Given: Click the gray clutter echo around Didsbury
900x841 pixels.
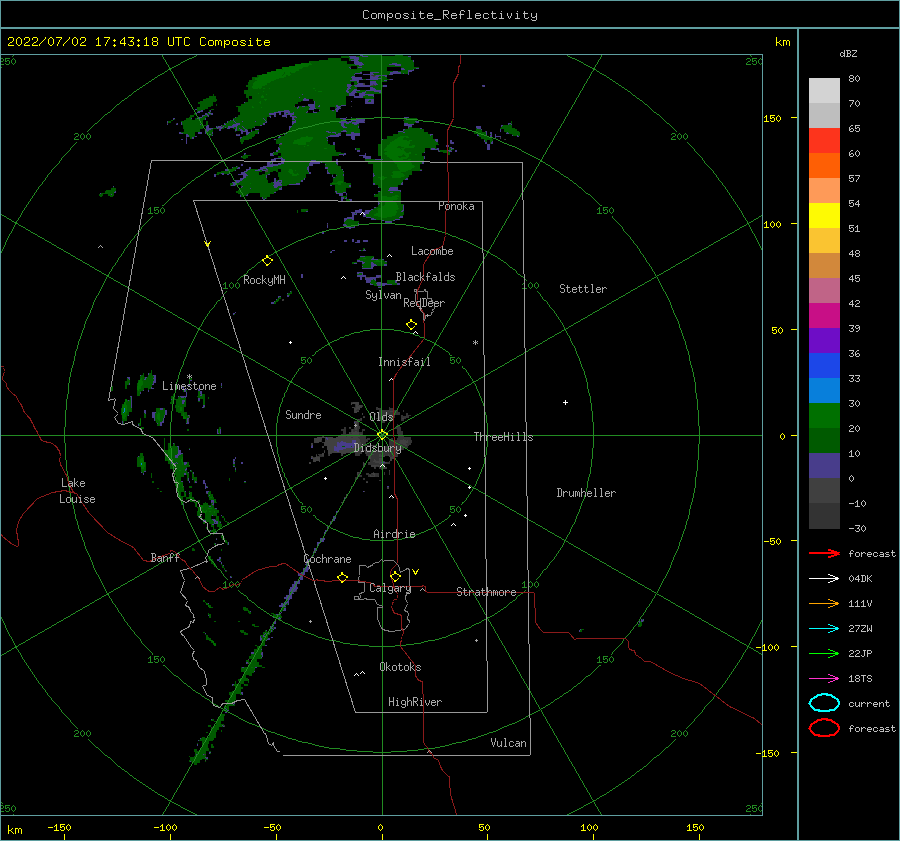Looking at the screenshot, I should [x=362, y=443].
